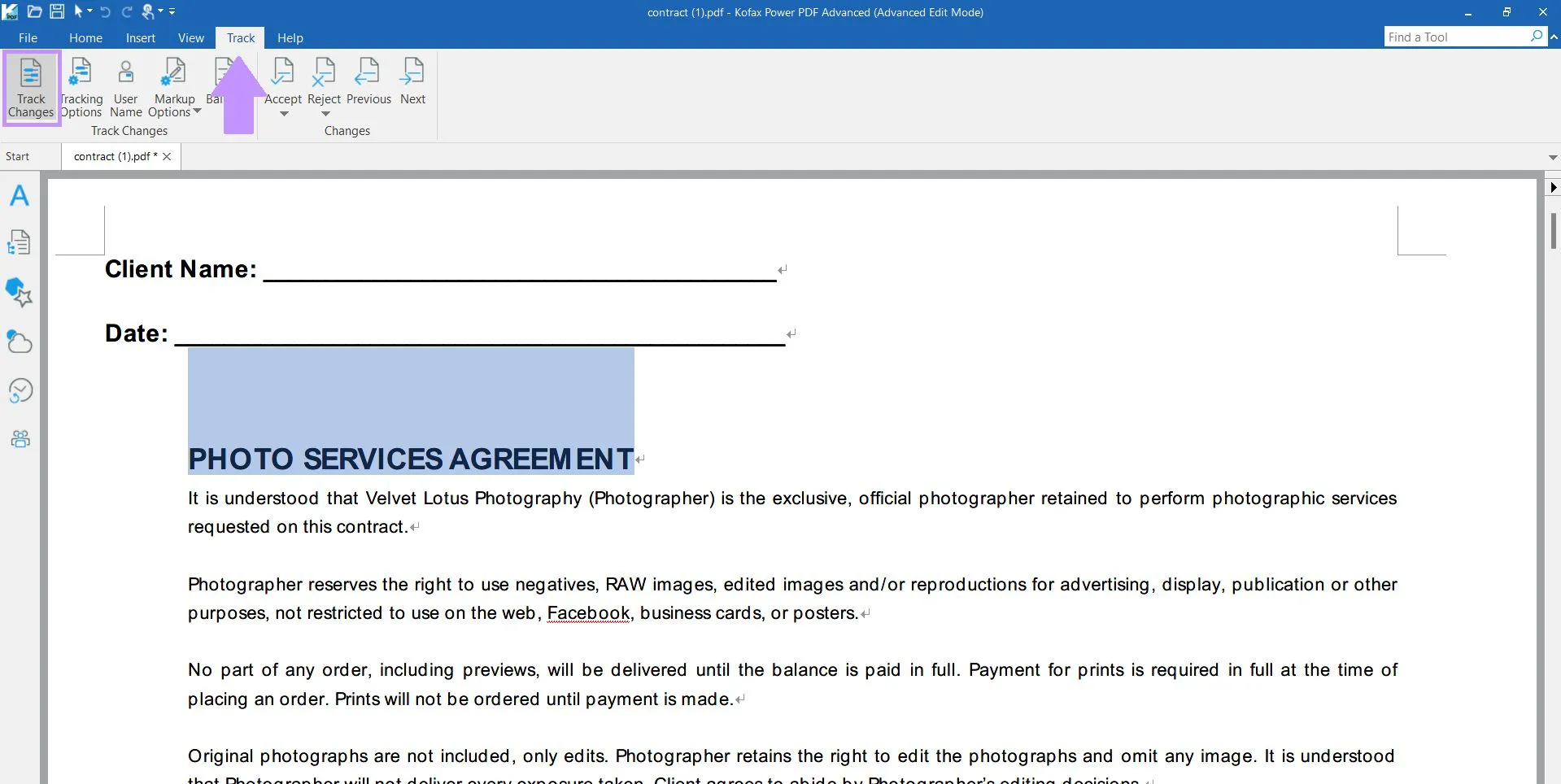
Task: Click in the Find a Tool search box
Action: pyautogui.click(x=1456, y=37)
